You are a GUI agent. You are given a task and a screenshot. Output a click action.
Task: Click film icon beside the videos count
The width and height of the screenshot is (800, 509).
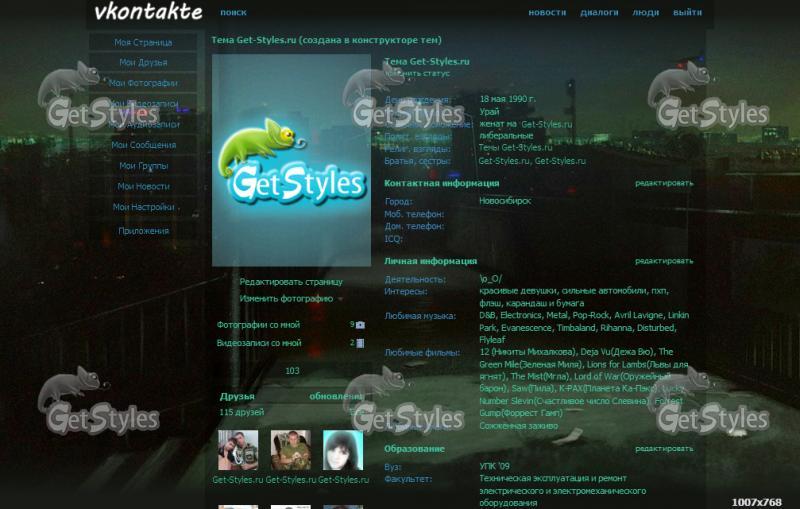coord(360,343)
